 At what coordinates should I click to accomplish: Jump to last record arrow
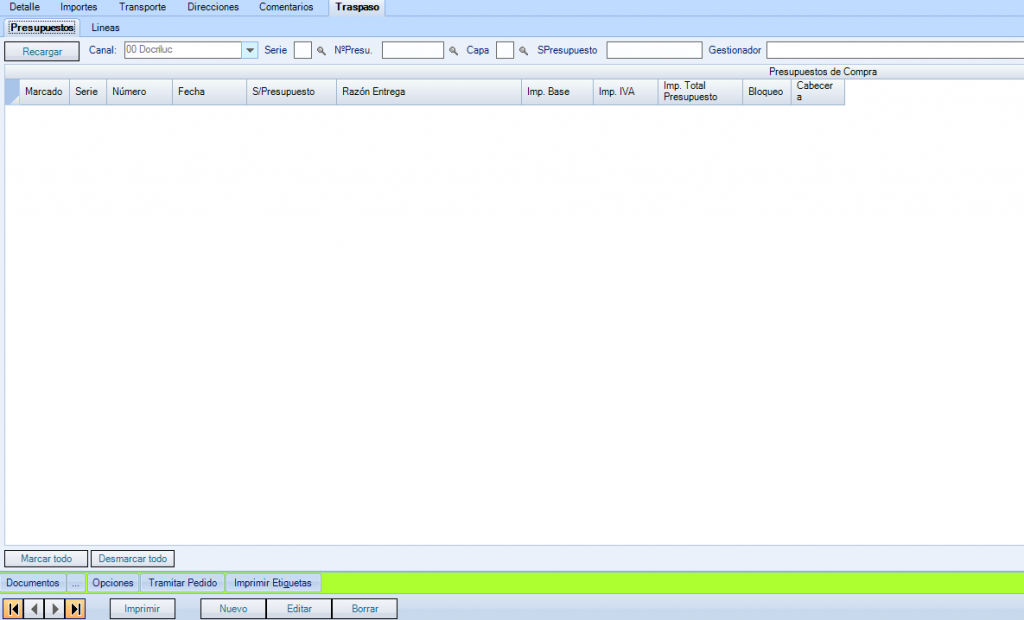(76, 609)
